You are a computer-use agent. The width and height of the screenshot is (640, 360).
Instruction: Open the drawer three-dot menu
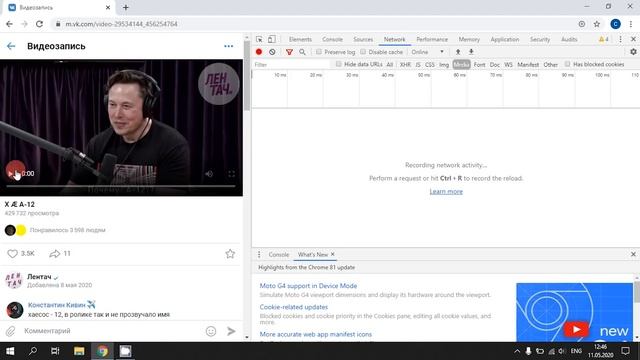point(259,254)
